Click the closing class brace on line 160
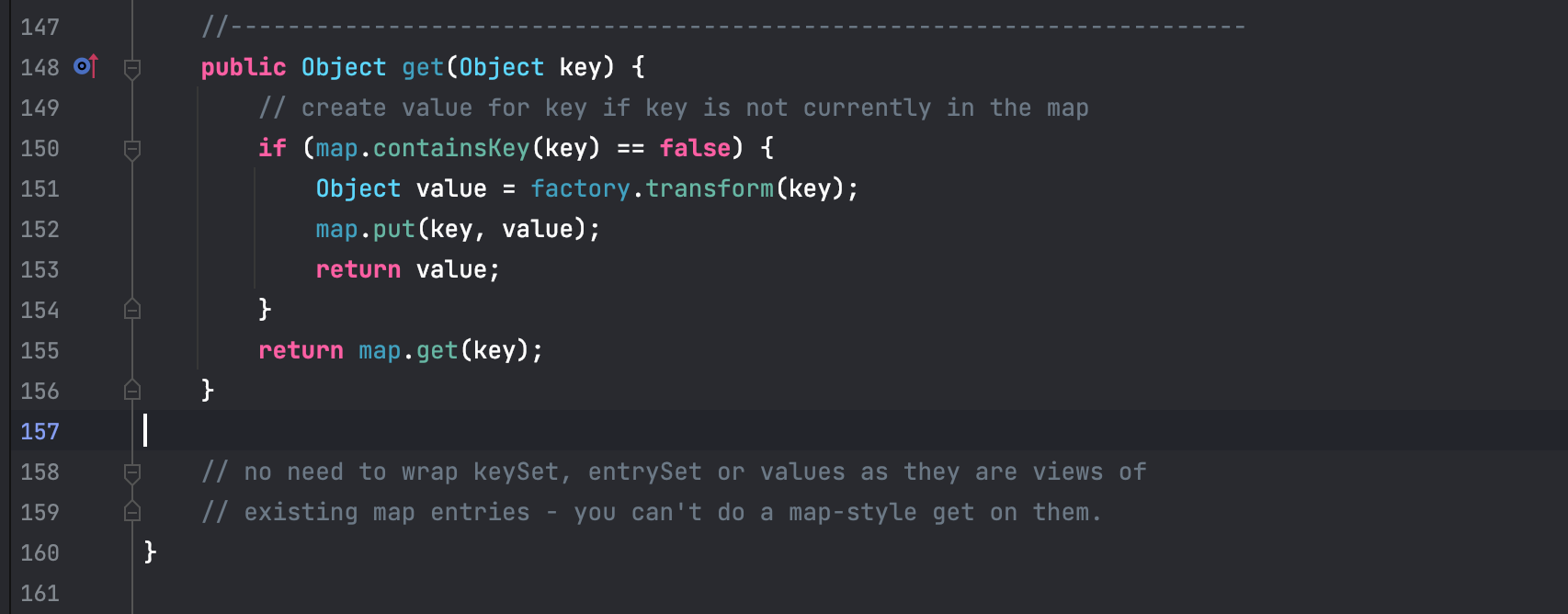Image resolution: width=1568 pixels, height=614 pixels. tap(151, 552)
